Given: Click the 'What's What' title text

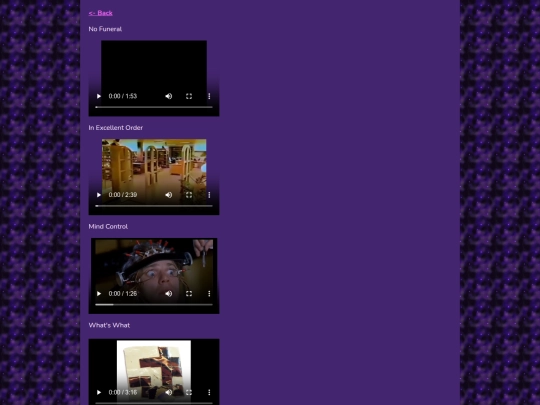Looking at the screenshot, I should (109, 325).
